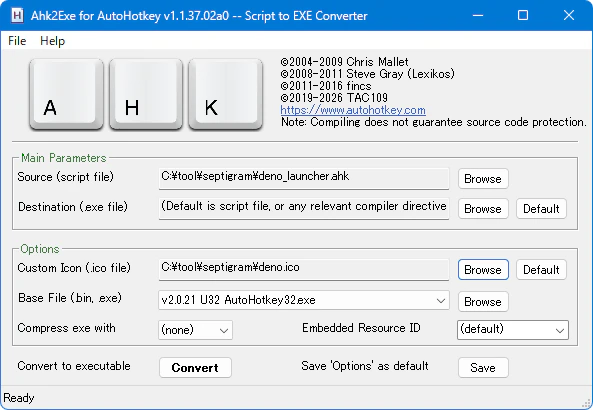Click the Convert button
The width and height of the screenshot is (593, 410).
(195, 368)
